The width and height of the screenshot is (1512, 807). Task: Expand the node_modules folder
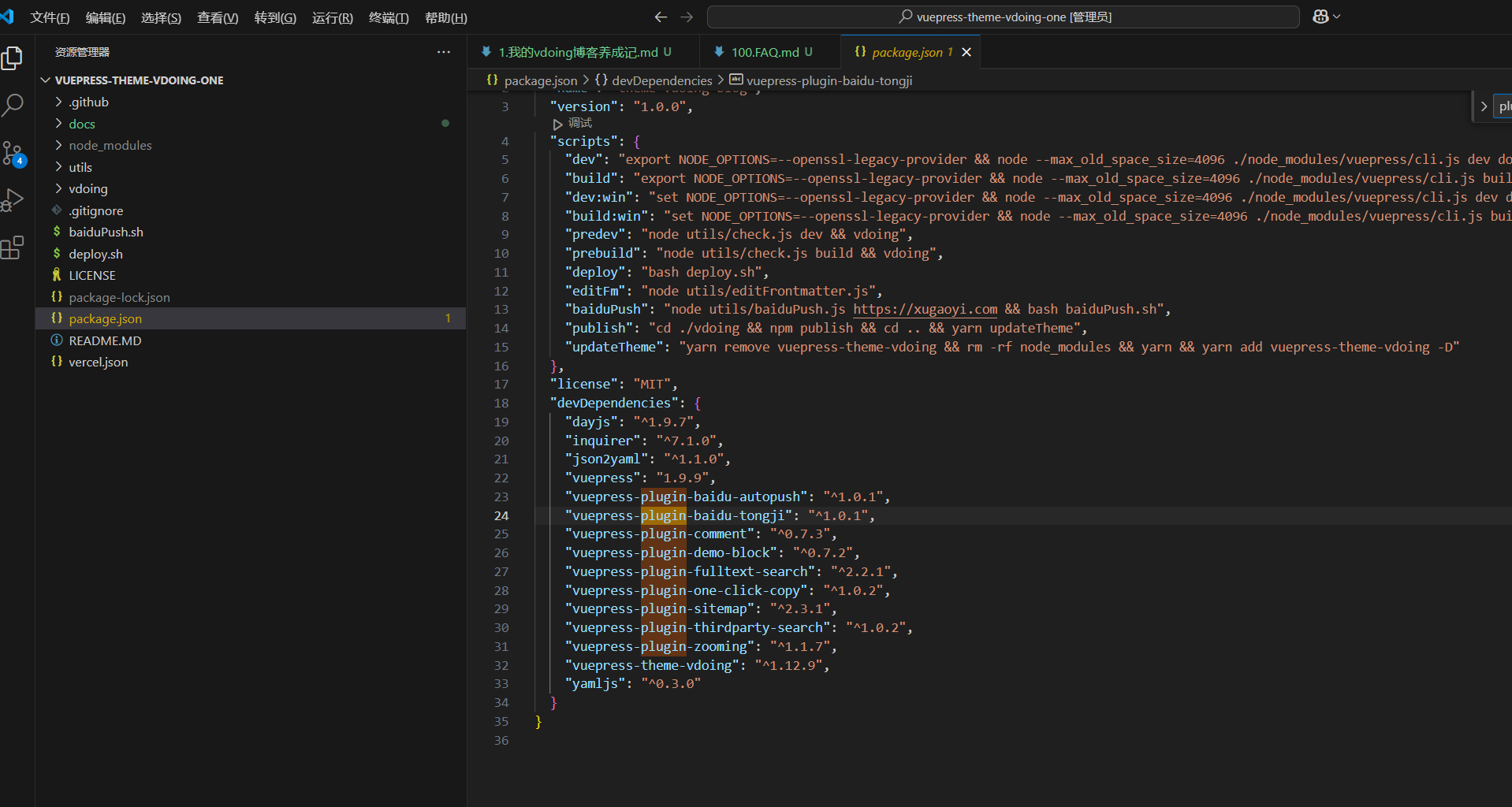coord(251,145)
